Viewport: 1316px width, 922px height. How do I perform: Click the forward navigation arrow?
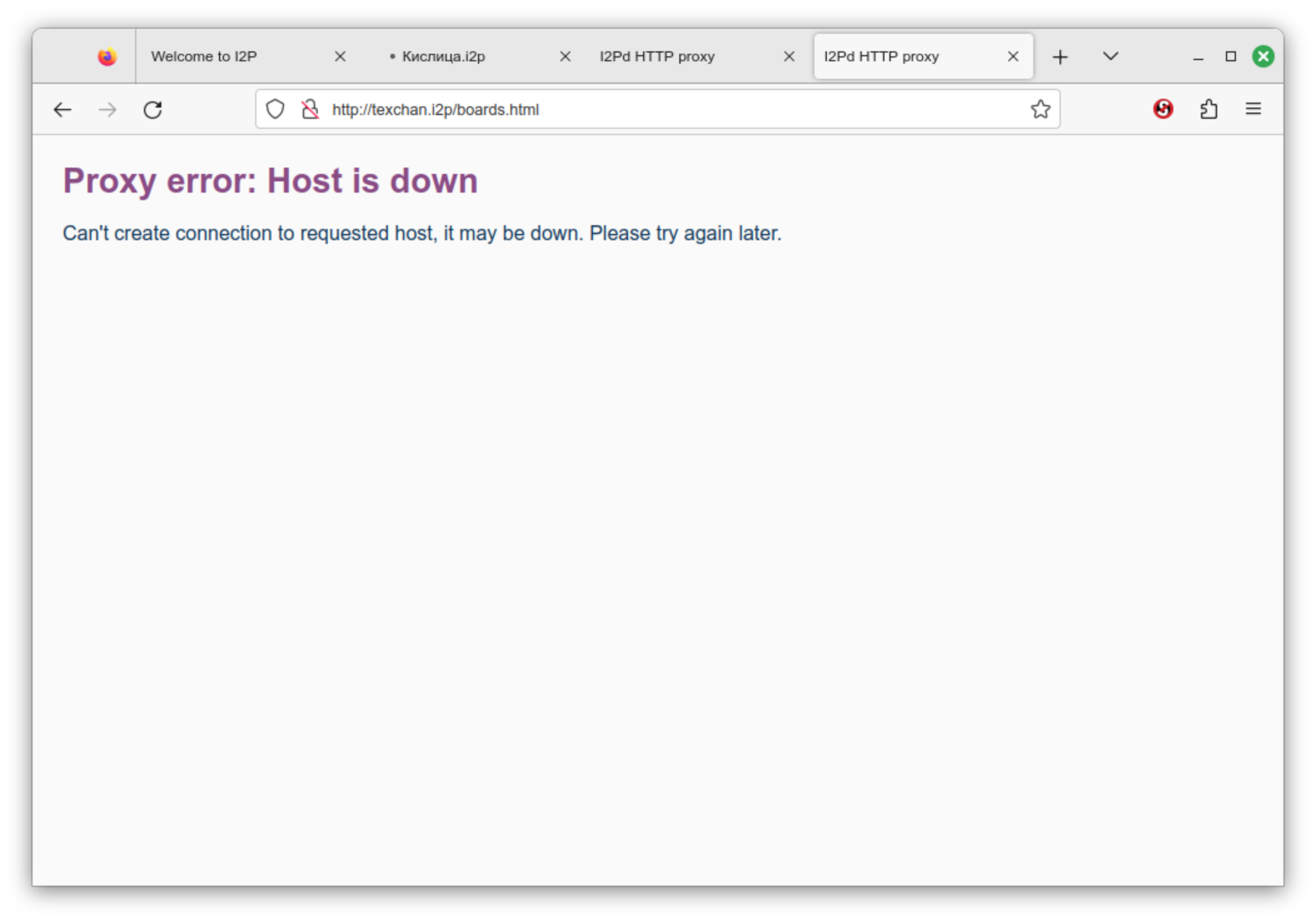click(x=108, y=110)
